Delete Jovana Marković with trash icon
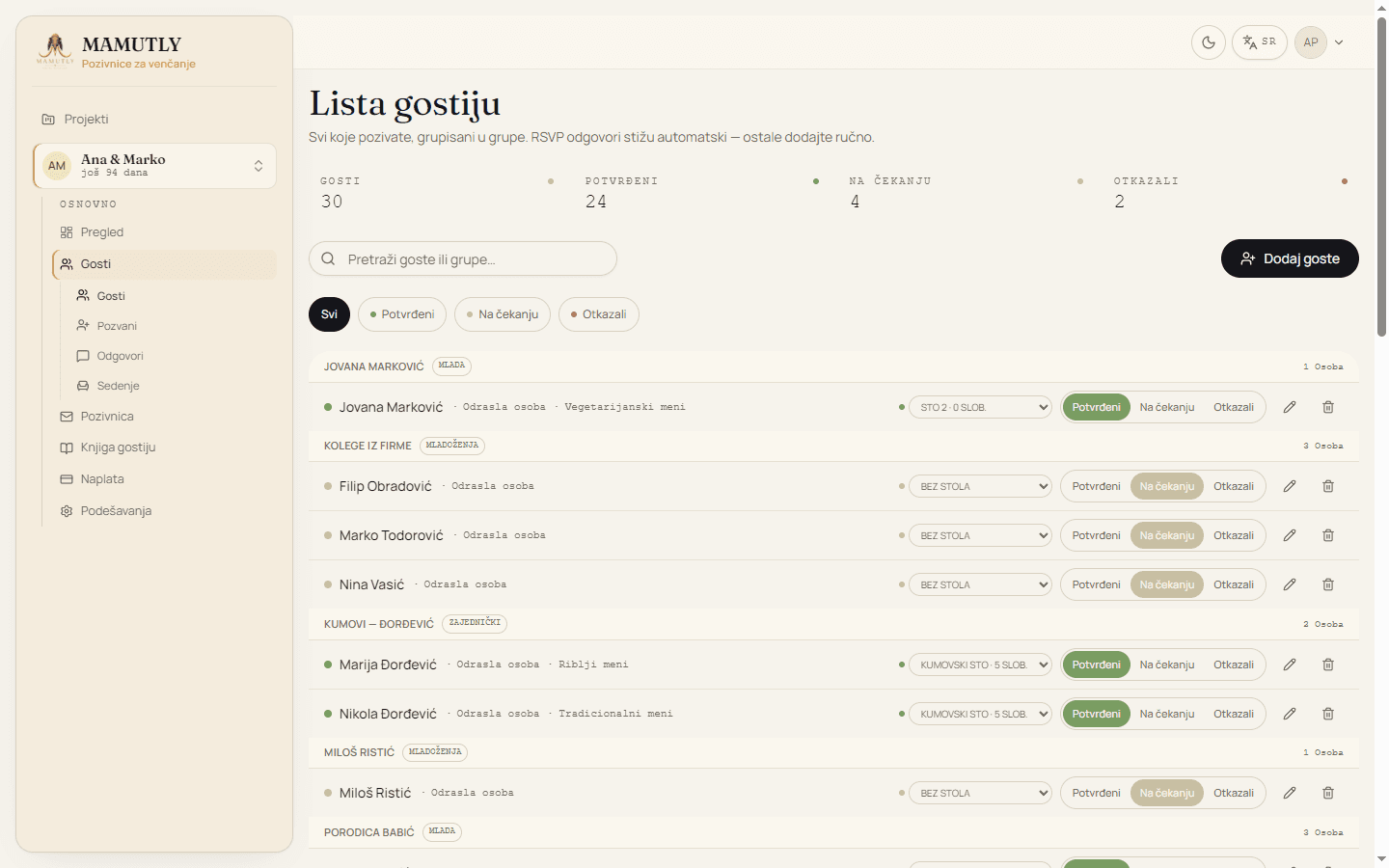The height and width of the screenshot is (868, 1389). click(x=1328, y=407)
